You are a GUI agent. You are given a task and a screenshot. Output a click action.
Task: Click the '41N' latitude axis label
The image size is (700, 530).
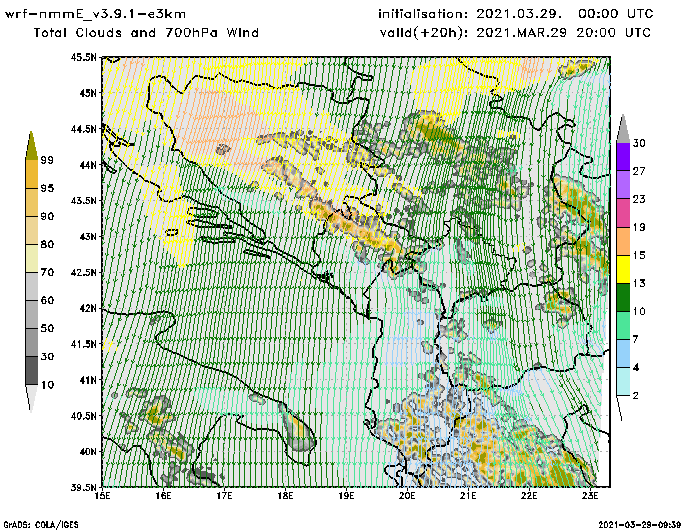click(x=88, y=380)
